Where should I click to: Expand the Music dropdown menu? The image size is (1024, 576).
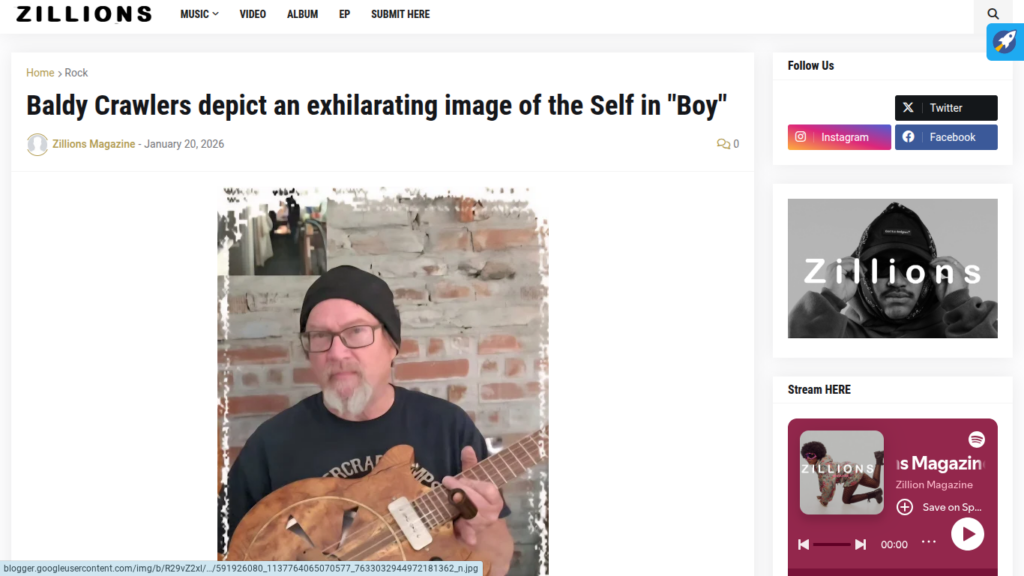point(199,14)
